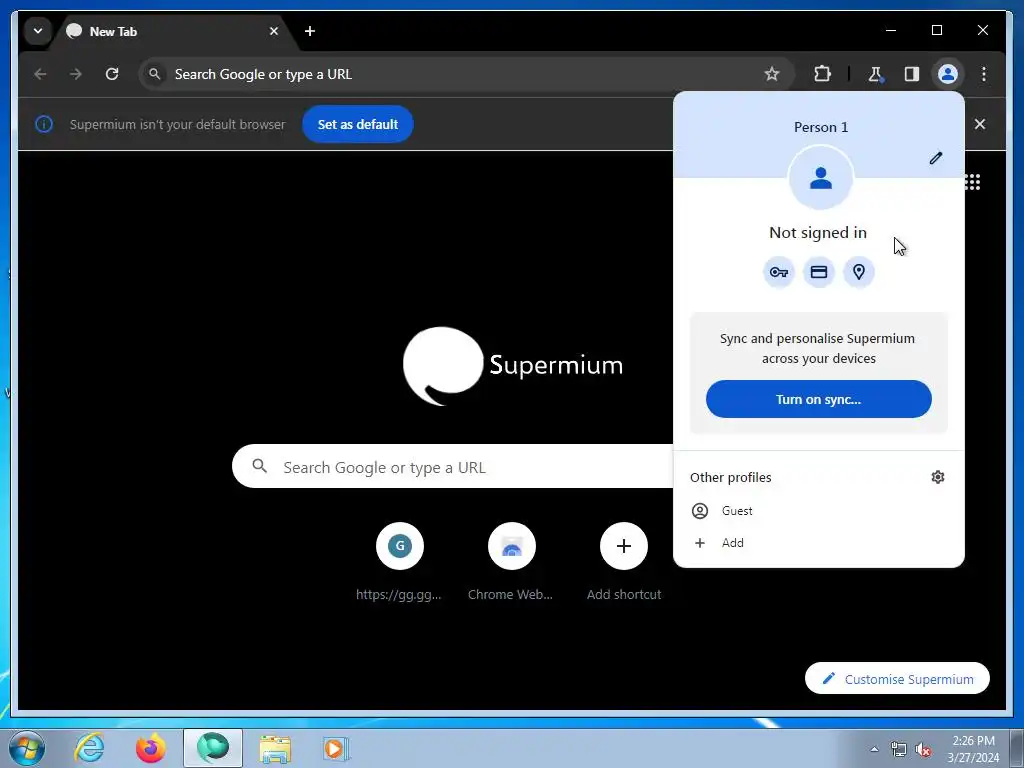The image size is (1024, 768).
Task: Click the network tray icon
Action: point(899,749)
